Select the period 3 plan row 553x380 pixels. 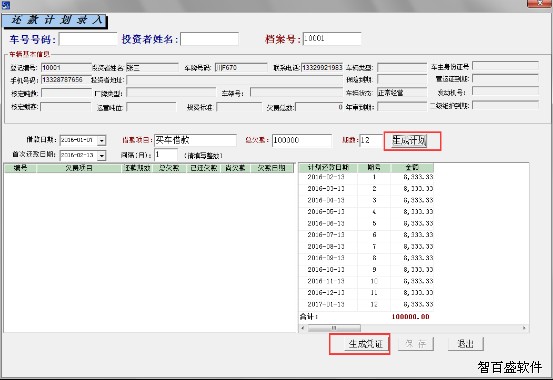coord(366,200)
